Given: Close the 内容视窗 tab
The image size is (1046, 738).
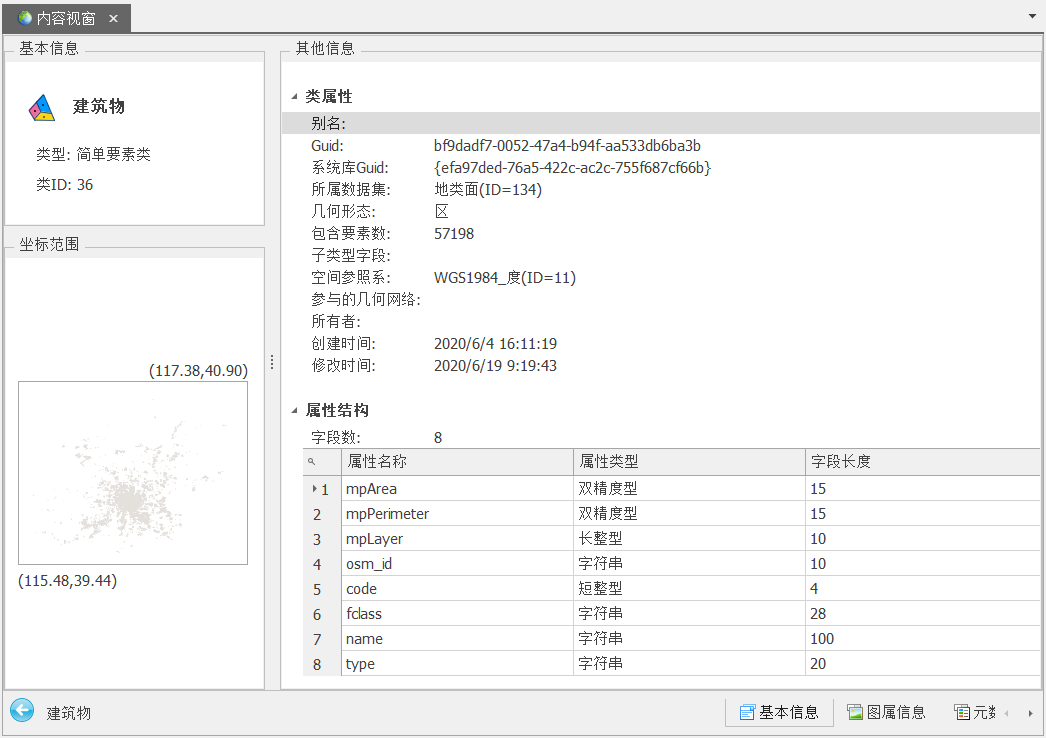Looking at the screenshot, I should coord(113,18).
